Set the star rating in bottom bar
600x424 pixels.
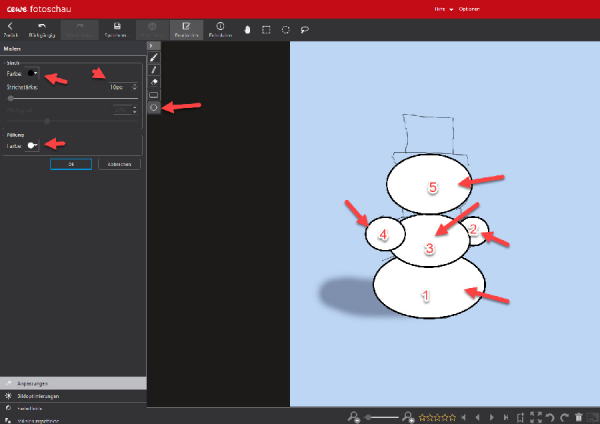point(436,416)
